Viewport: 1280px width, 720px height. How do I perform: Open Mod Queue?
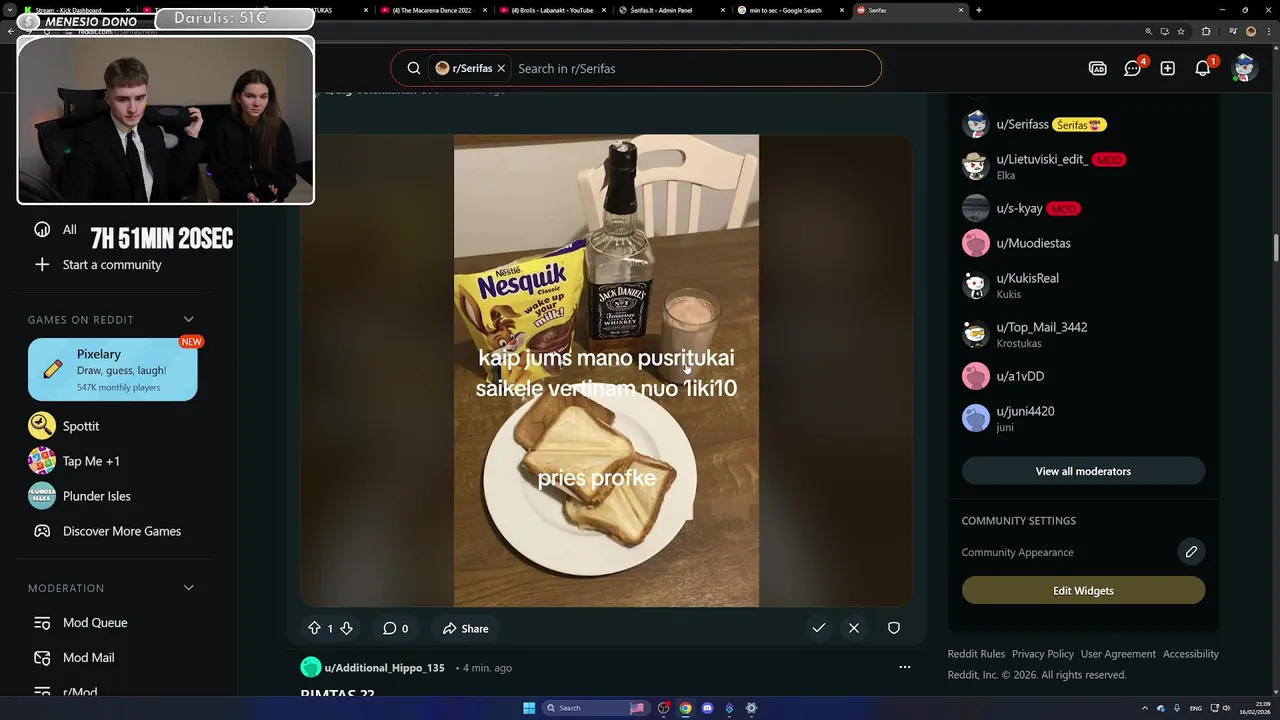click(95, 623)
